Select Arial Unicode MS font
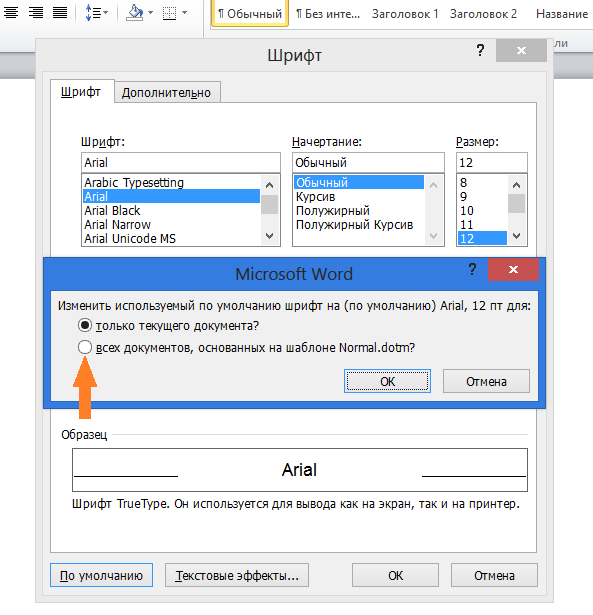The image size is (593, 615). [x=171, y=238]
